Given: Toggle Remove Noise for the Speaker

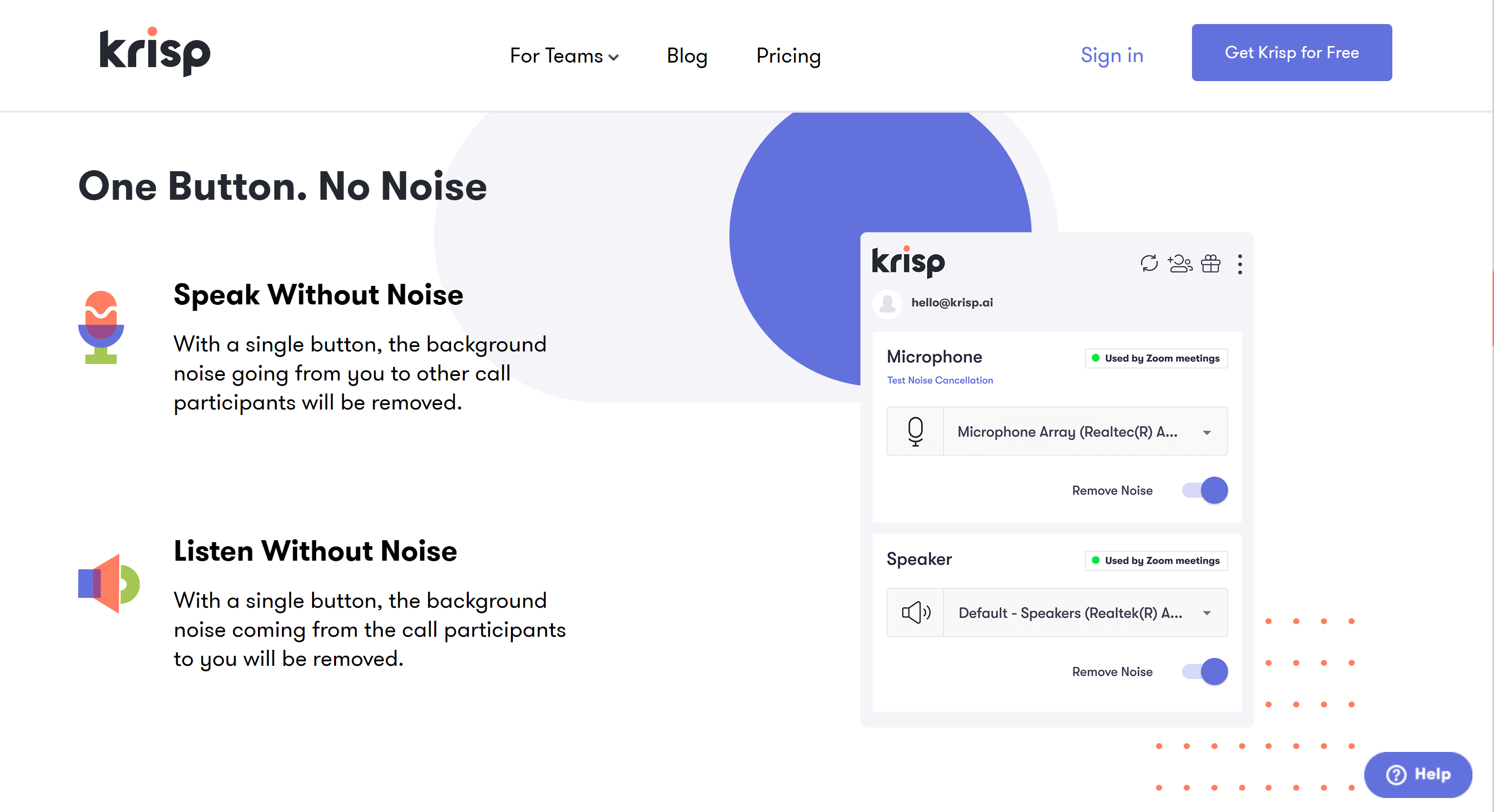Looking at the screenshot, I should [x=1205, y=672].
